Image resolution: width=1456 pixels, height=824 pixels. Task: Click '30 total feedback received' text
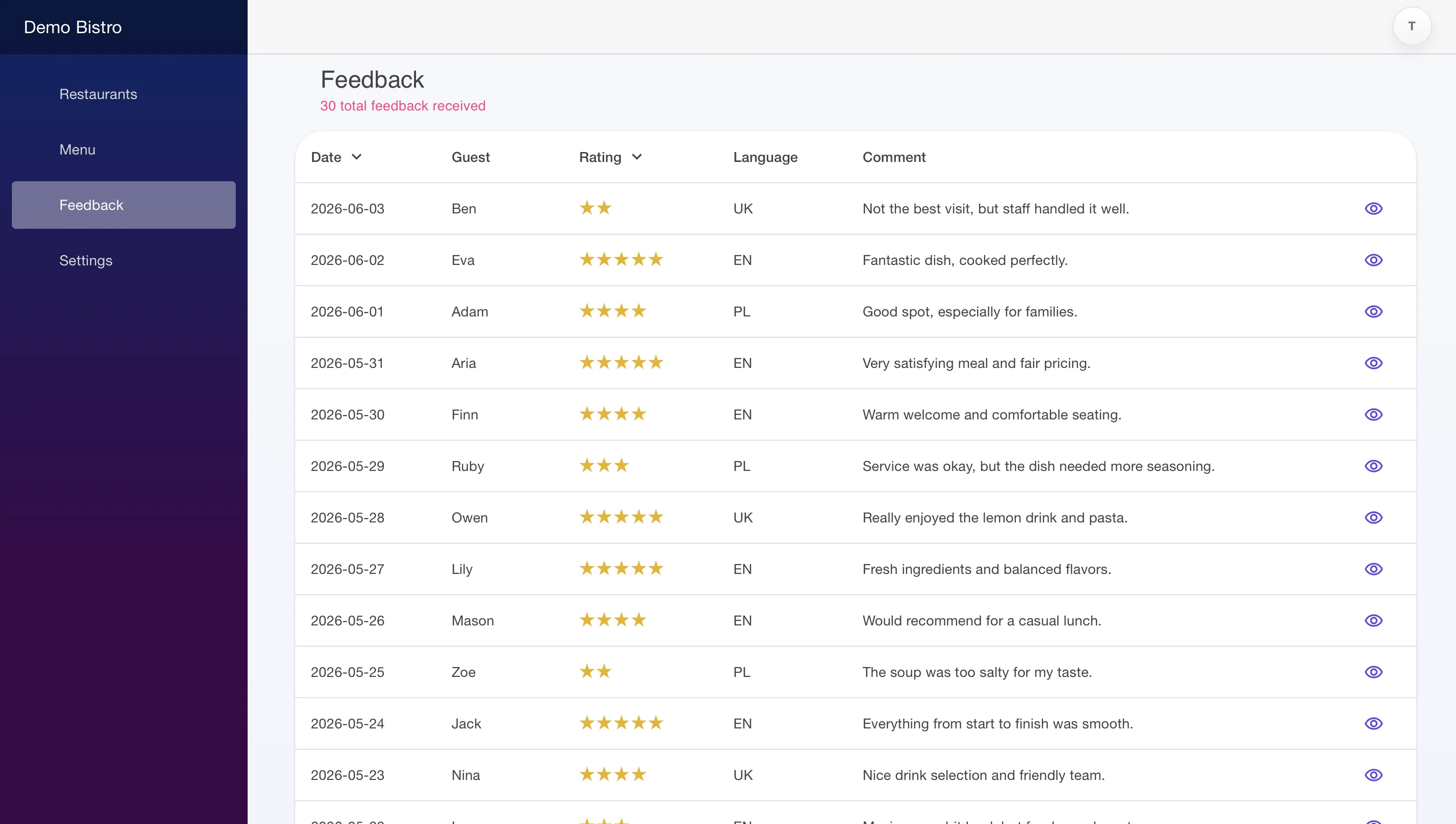pyautogui.click(x=402, y=106)
